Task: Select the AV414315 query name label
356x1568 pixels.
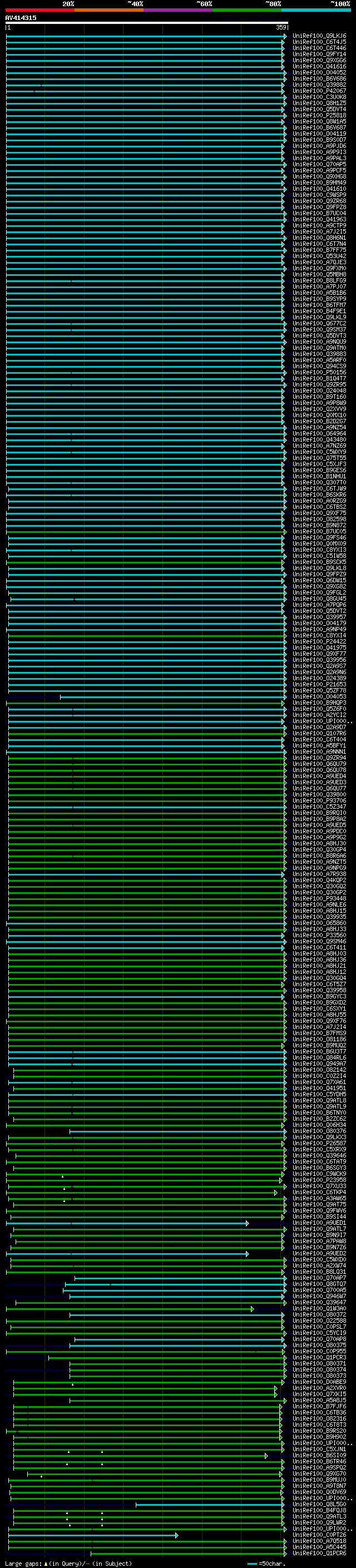Action: pos(21,18)
